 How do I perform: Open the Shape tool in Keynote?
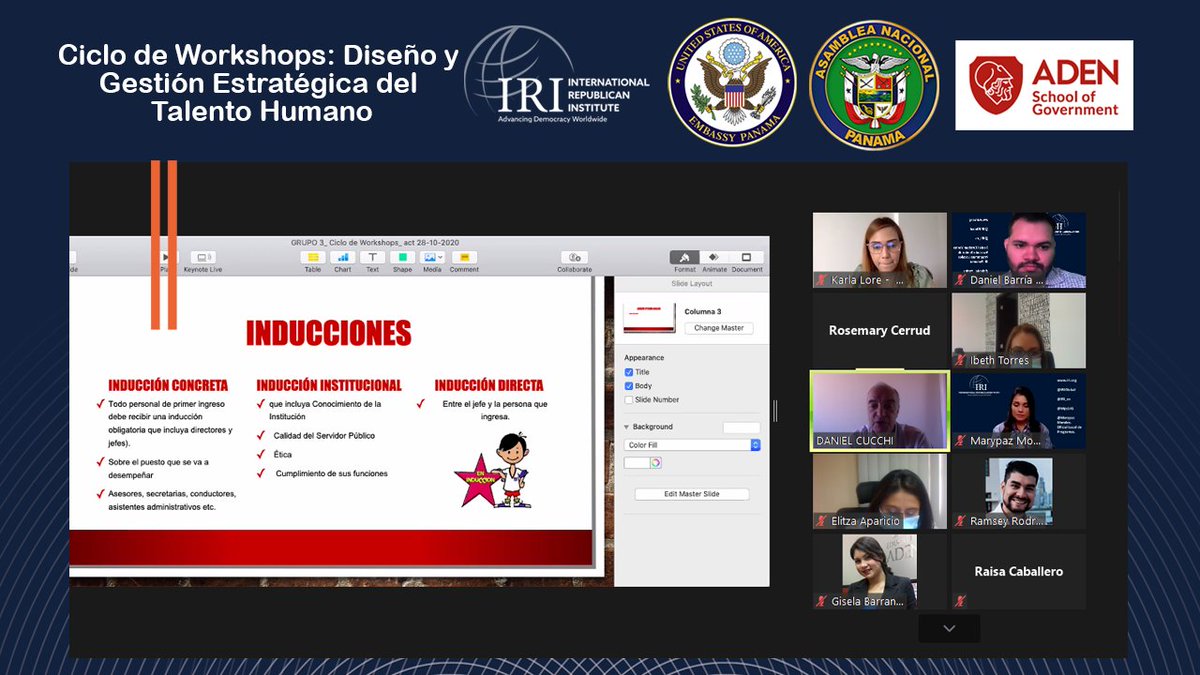click(x=402, y=258)
